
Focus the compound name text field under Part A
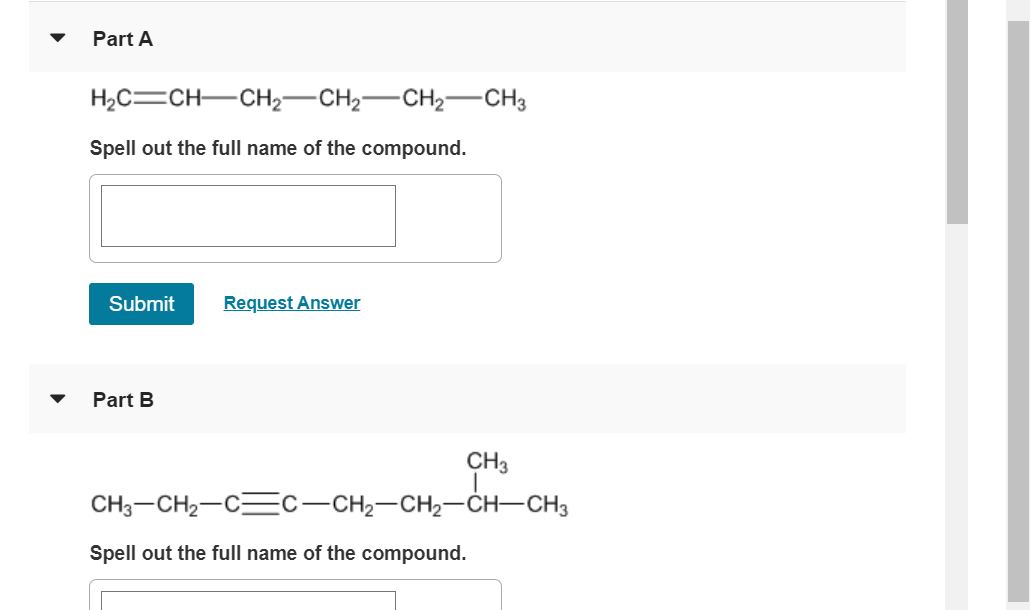247,215
